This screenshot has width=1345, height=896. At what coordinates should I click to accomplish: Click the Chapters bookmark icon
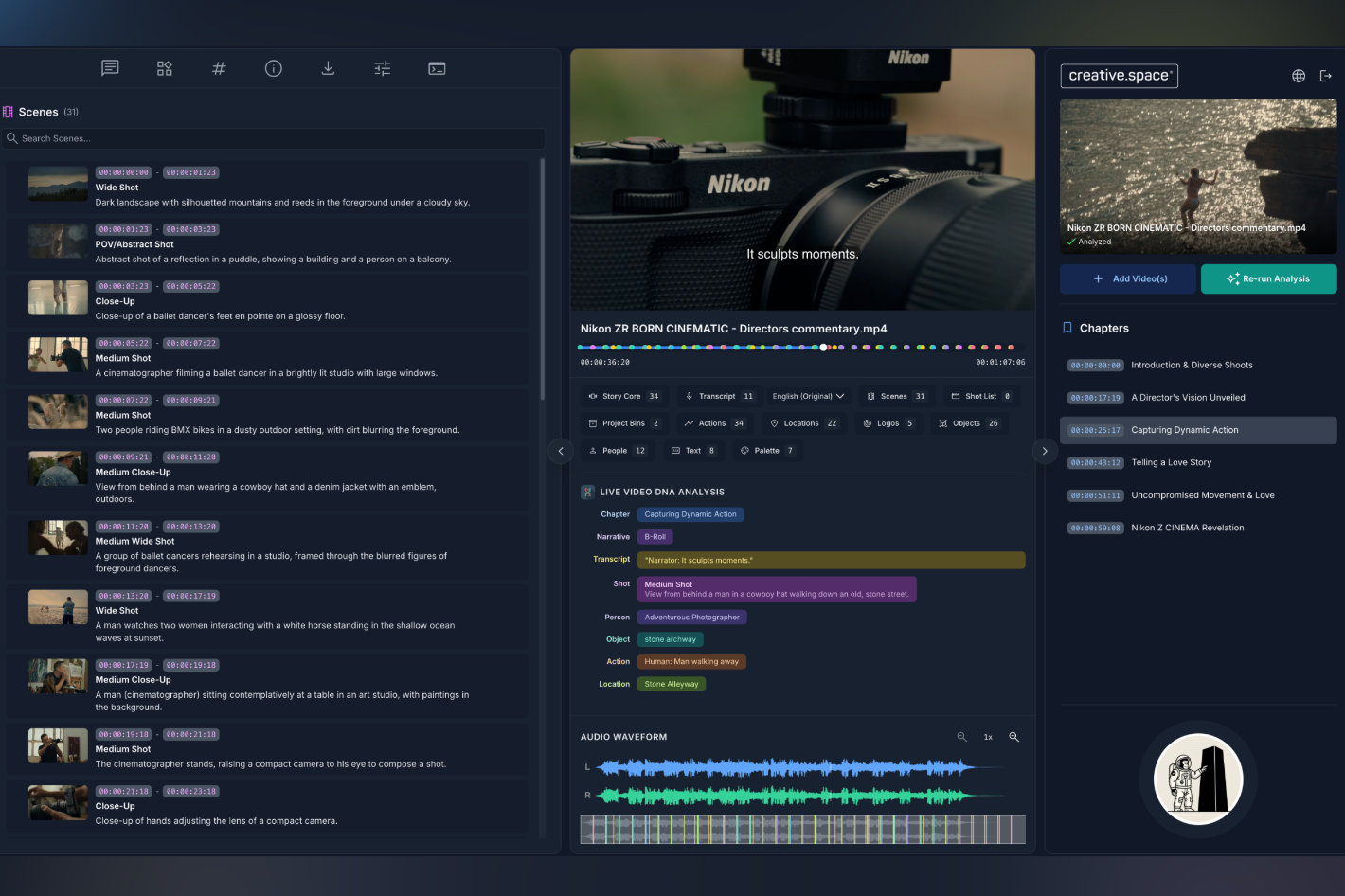[1067, 328]
